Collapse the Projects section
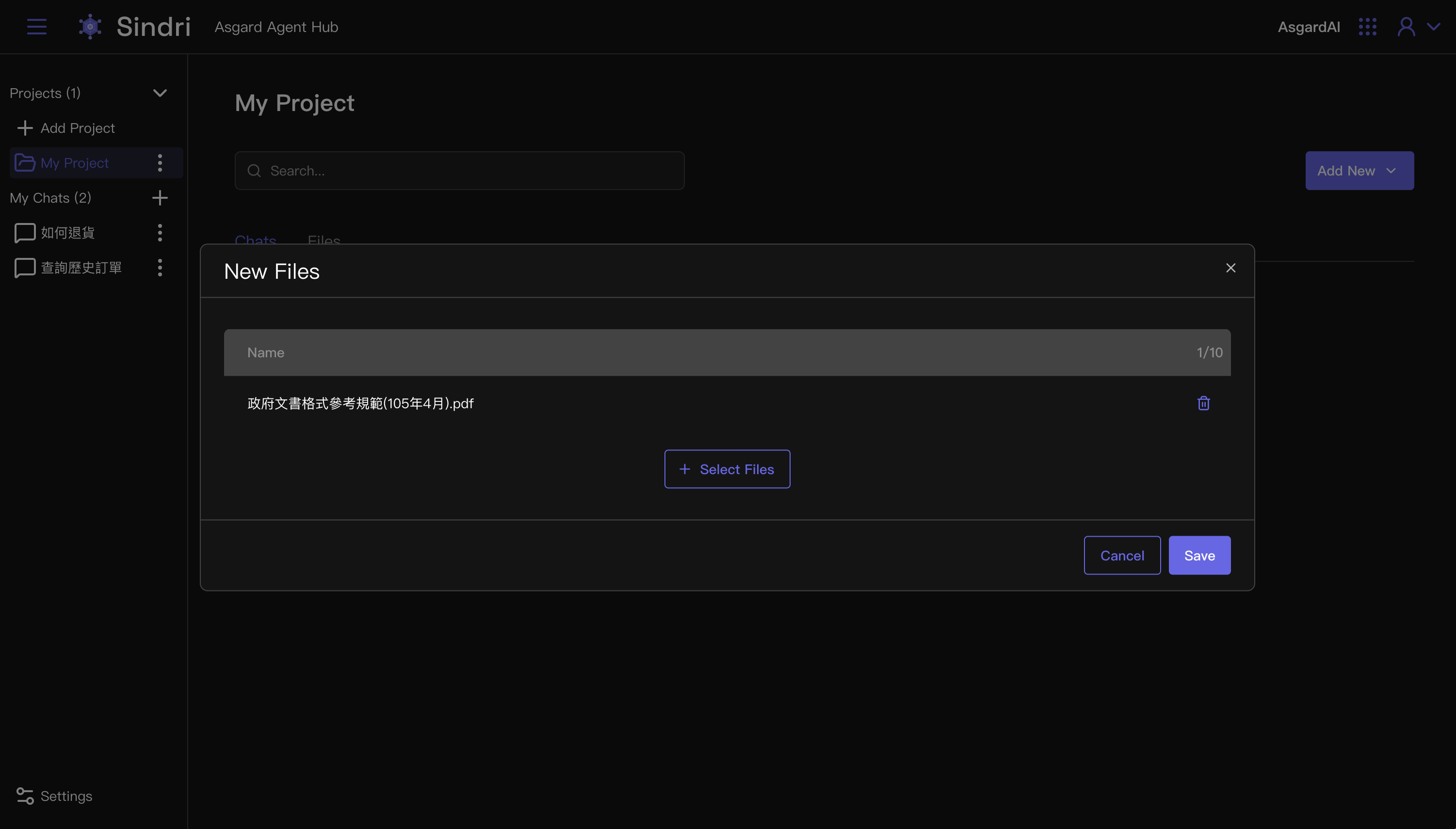 (x=160, y=93)
